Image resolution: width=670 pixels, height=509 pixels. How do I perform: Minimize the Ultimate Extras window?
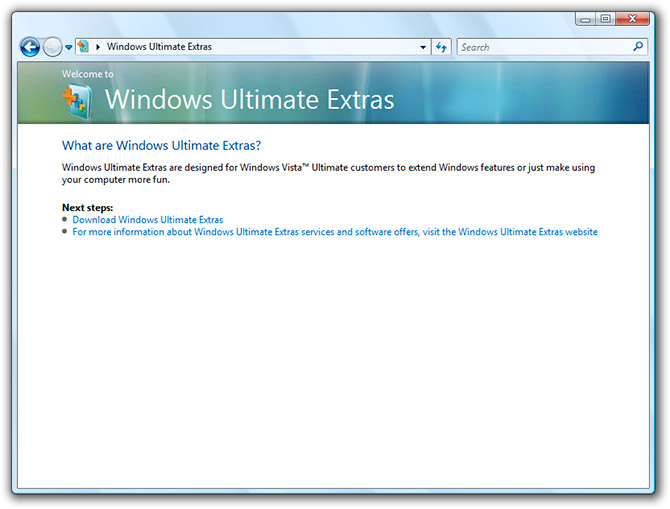[x=585, y=19]
